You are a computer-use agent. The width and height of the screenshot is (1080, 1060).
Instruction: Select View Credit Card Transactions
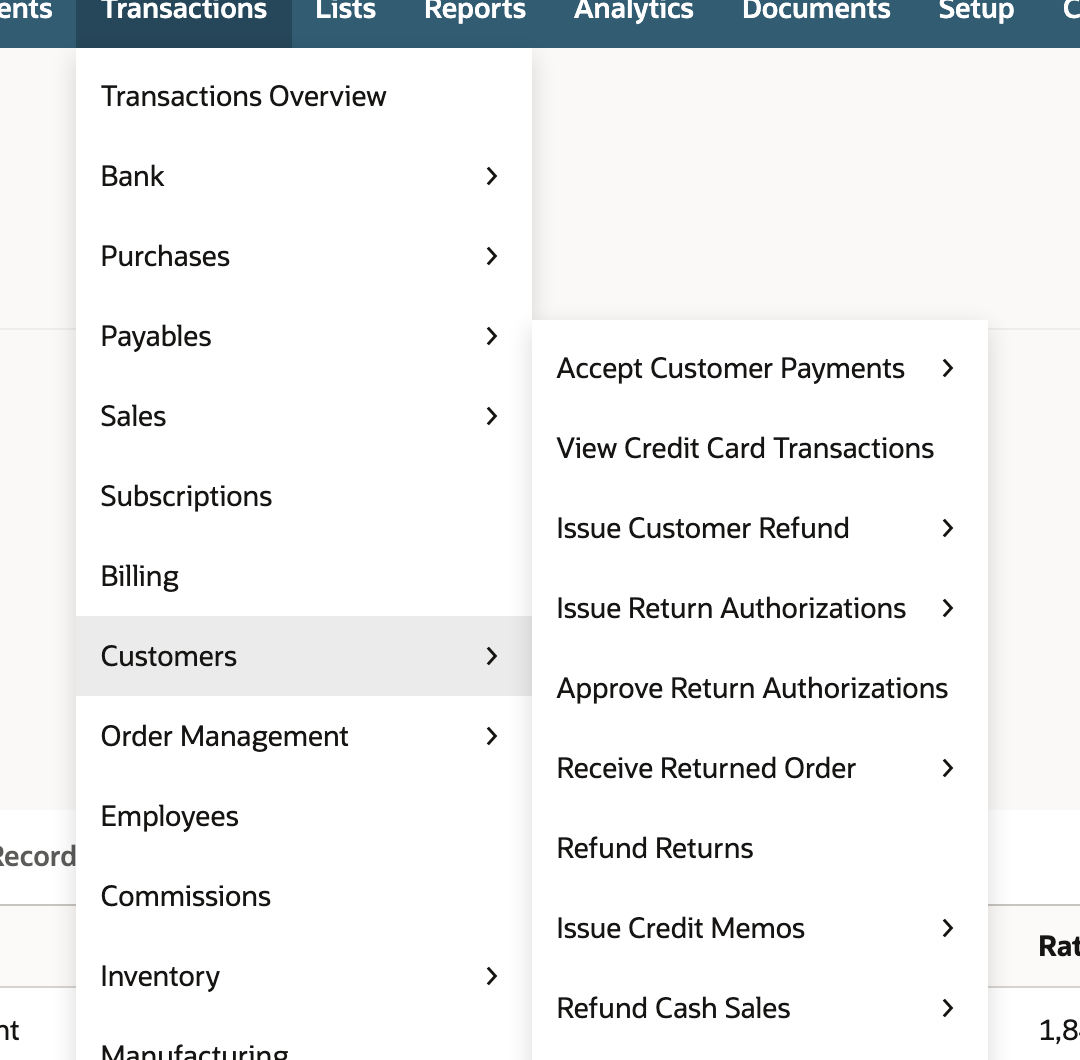(x=760, y=448)
